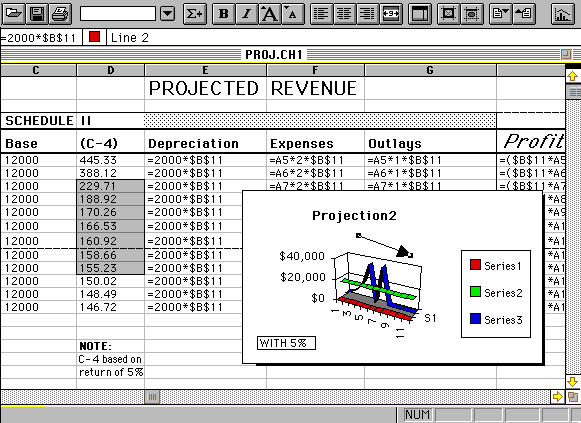Click the small A decrease font size icon
This screenshot has width=581, height=423.
pyautogui.click(x=293, y=14)
